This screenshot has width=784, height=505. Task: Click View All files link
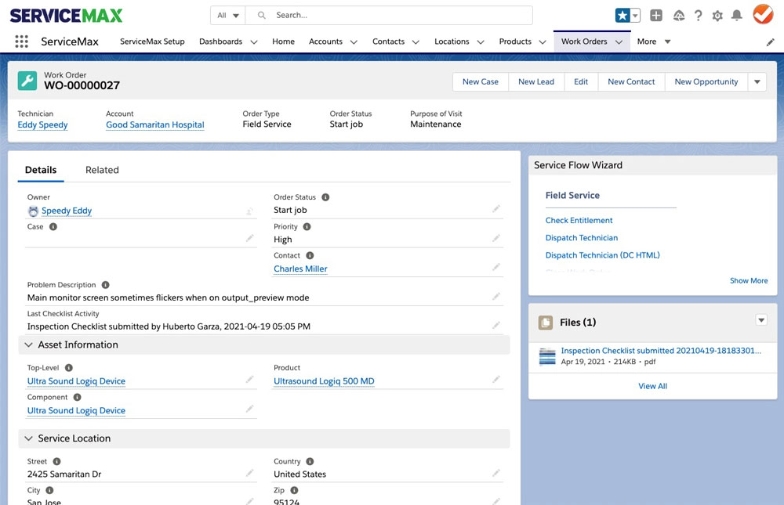(x=652, y=386)
